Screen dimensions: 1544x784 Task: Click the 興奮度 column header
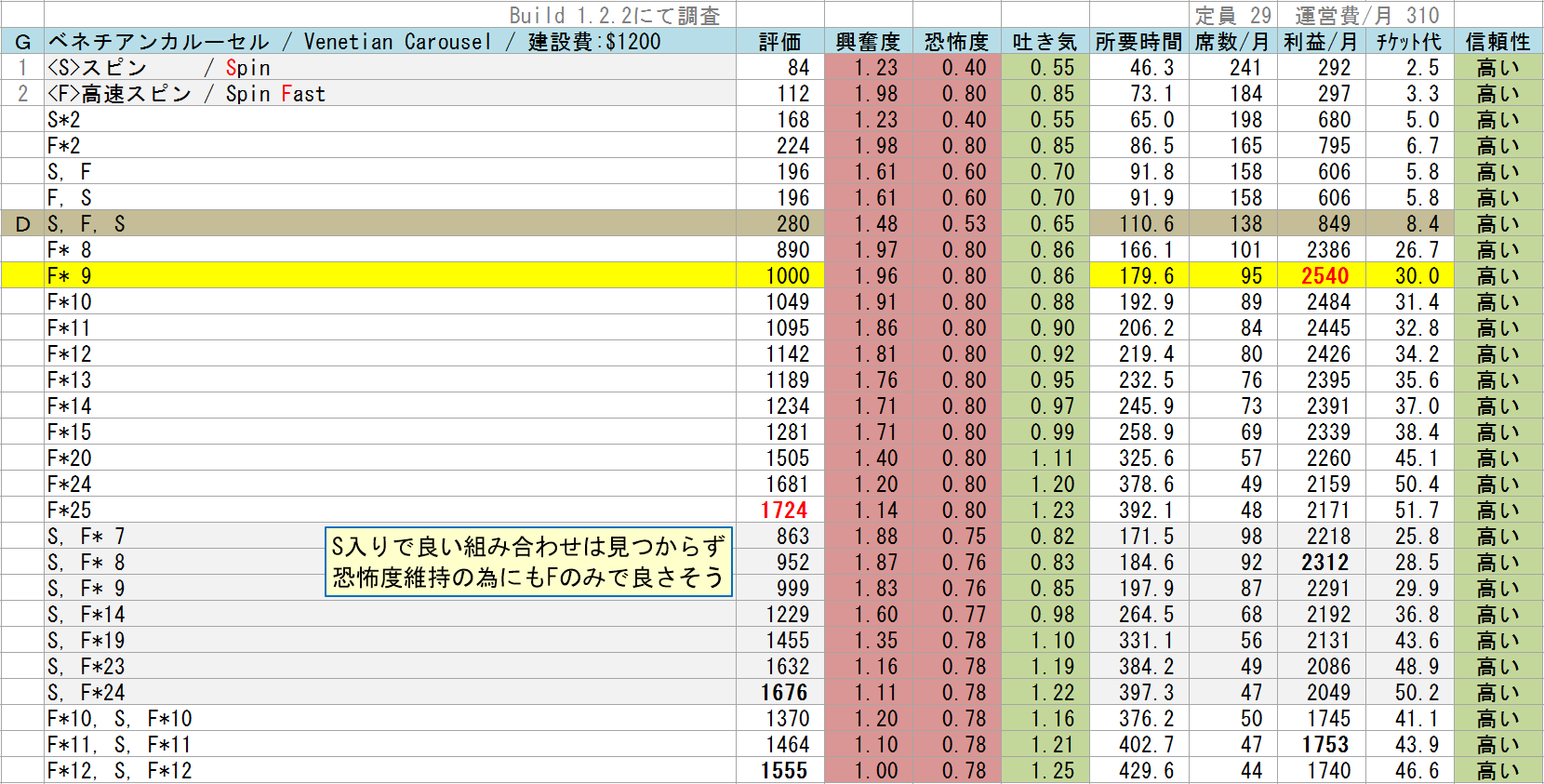pyautogui.click(x=868, y=42)
